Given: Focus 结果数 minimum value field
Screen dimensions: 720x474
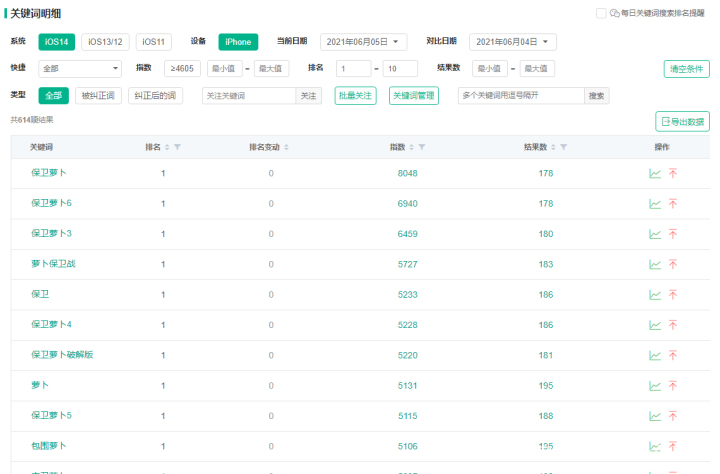Looking at the screenshot, I should coord(490,68).
